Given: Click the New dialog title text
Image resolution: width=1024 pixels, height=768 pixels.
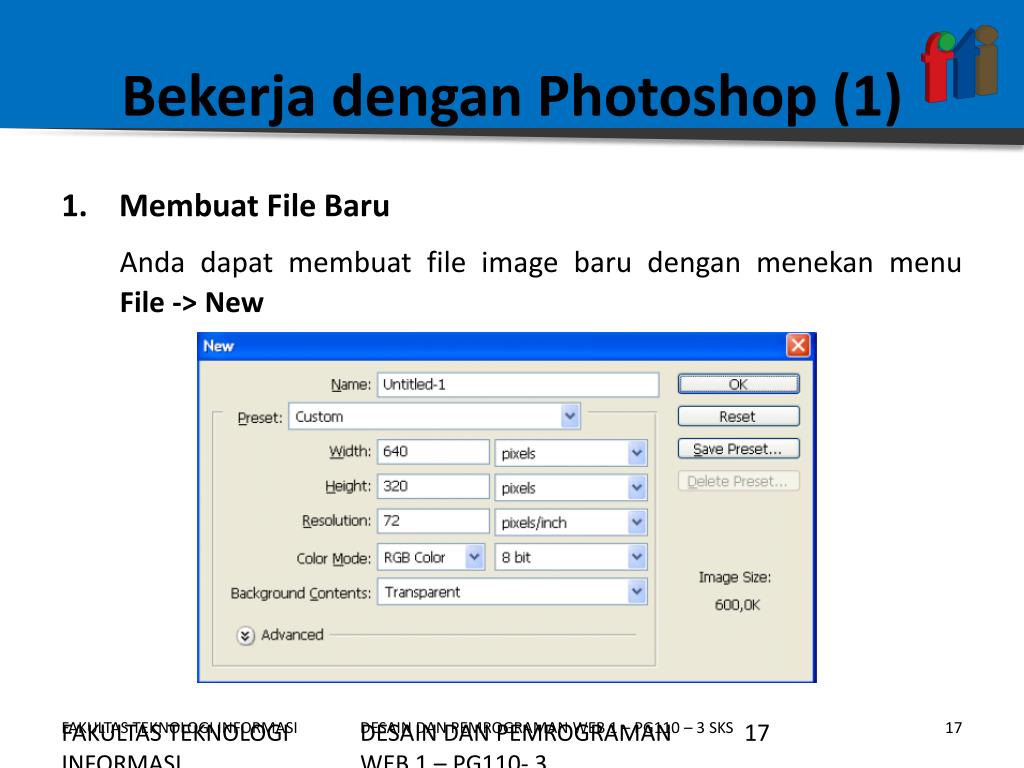Looking at the screenshot, I should [x=218, y=345].
